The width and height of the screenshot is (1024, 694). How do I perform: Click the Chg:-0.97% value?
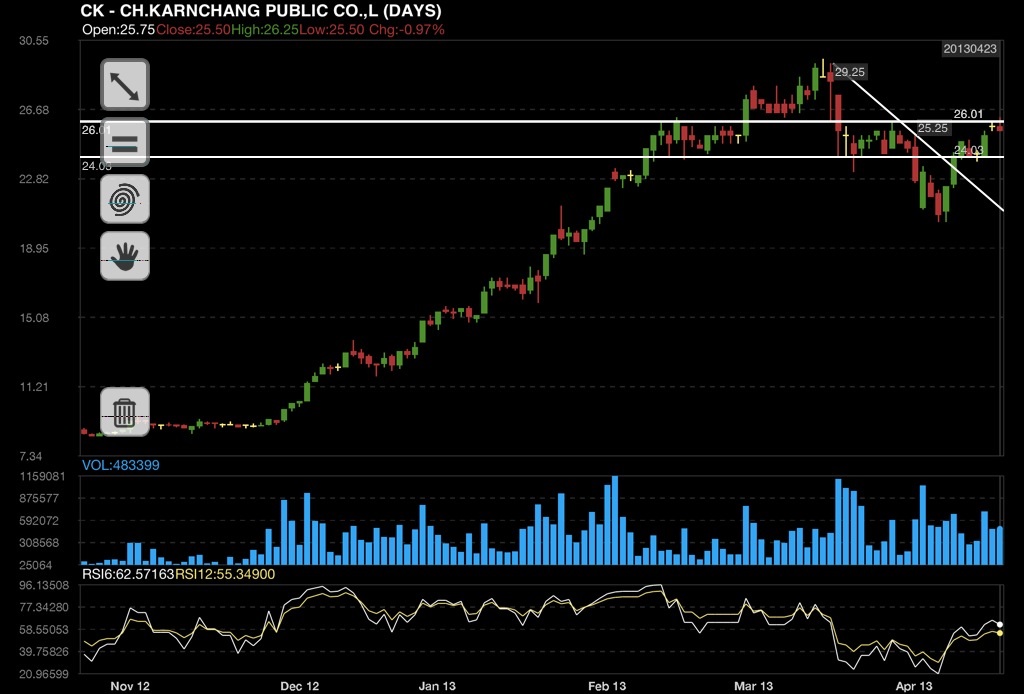click(407, 29)
